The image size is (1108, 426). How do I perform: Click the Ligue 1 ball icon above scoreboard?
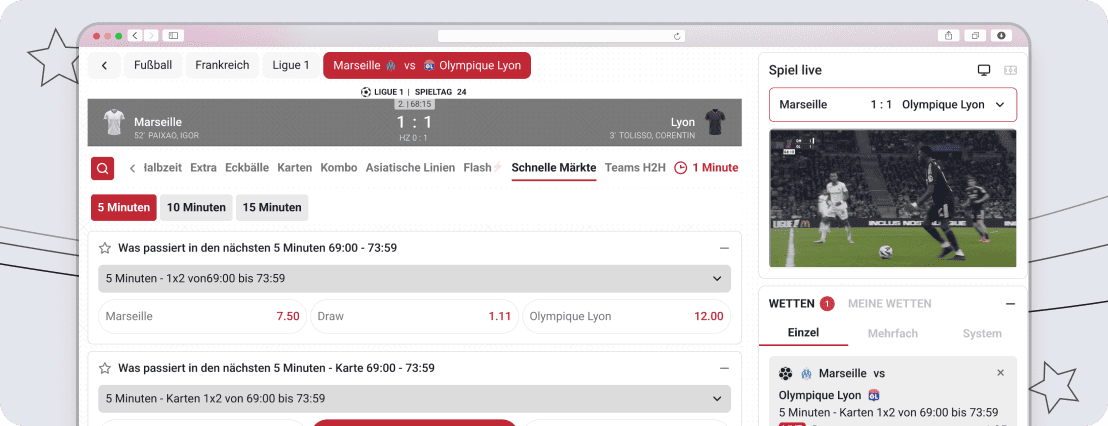coord(365,92)
